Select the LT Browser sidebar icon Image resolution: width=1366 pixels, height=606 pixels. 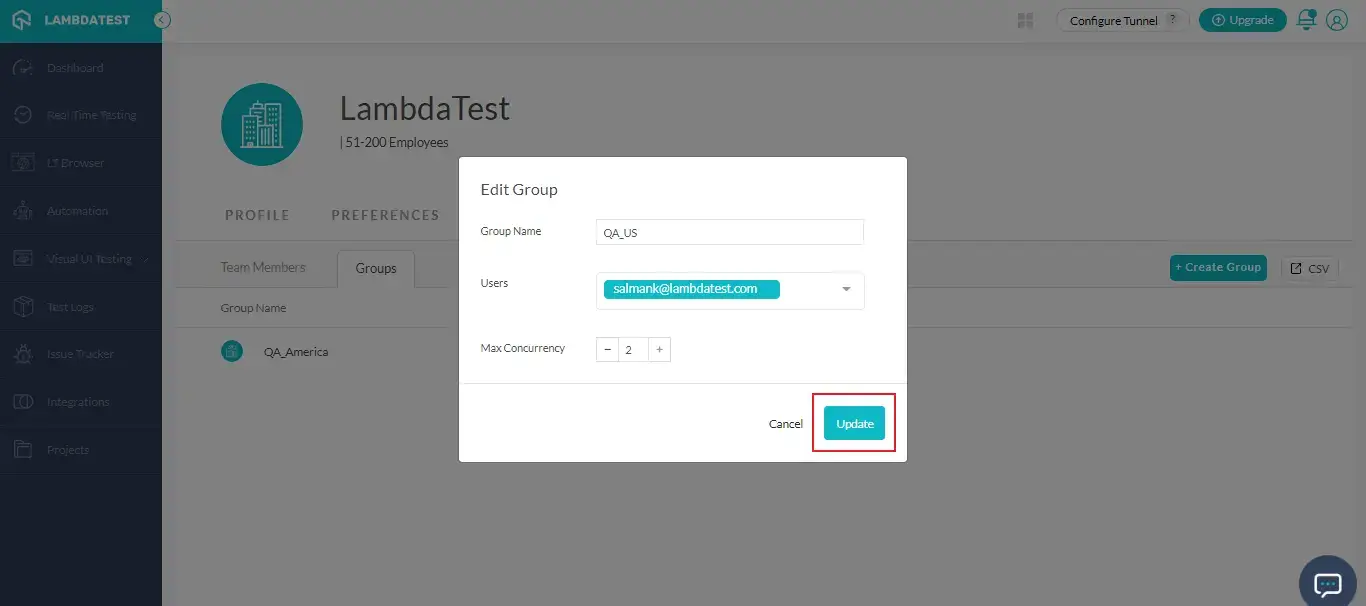23,163
